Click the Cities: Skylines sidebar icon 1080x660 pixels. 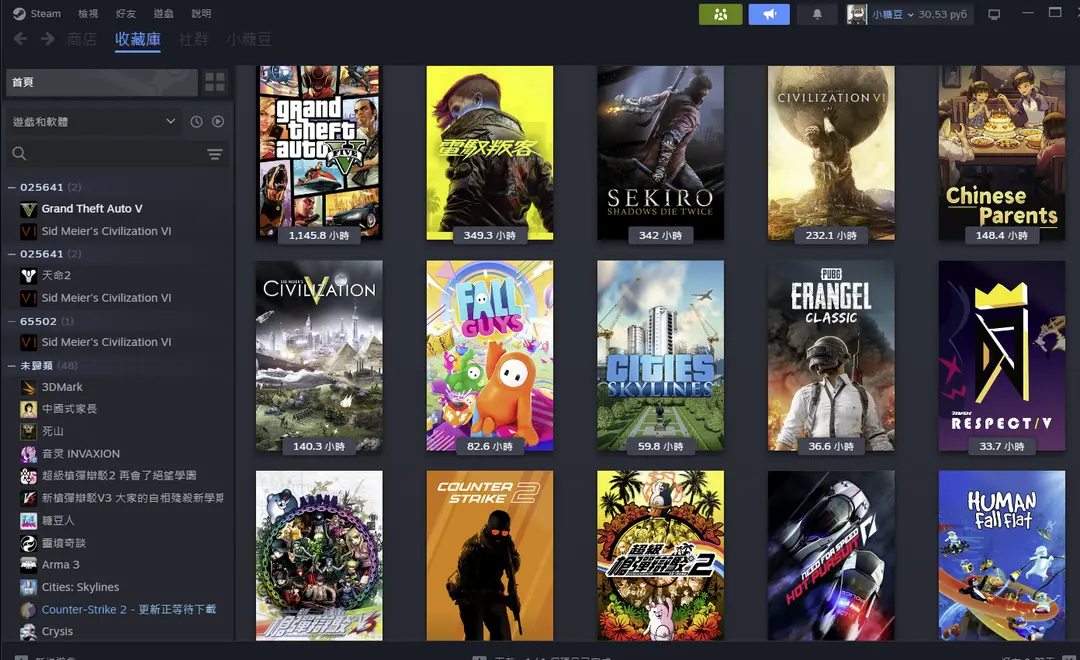tap(28, 587)
